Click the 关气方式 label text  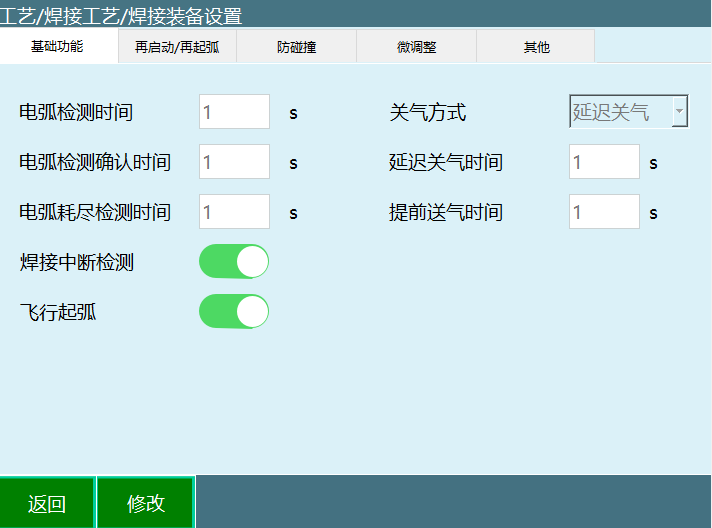click(428, 113)
